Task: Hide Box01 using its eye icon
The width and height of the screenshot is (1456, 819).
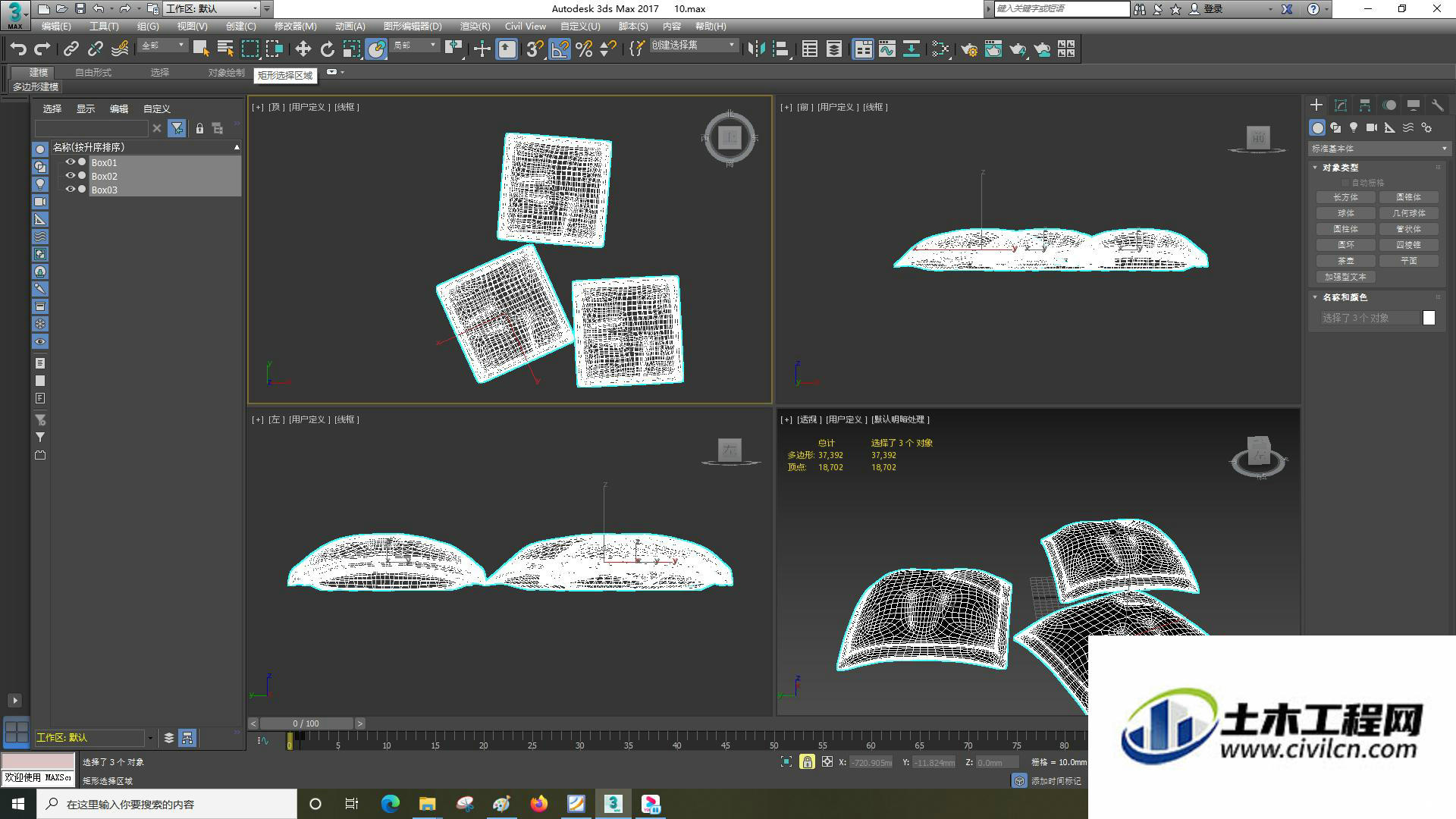Action: (70, 162)
